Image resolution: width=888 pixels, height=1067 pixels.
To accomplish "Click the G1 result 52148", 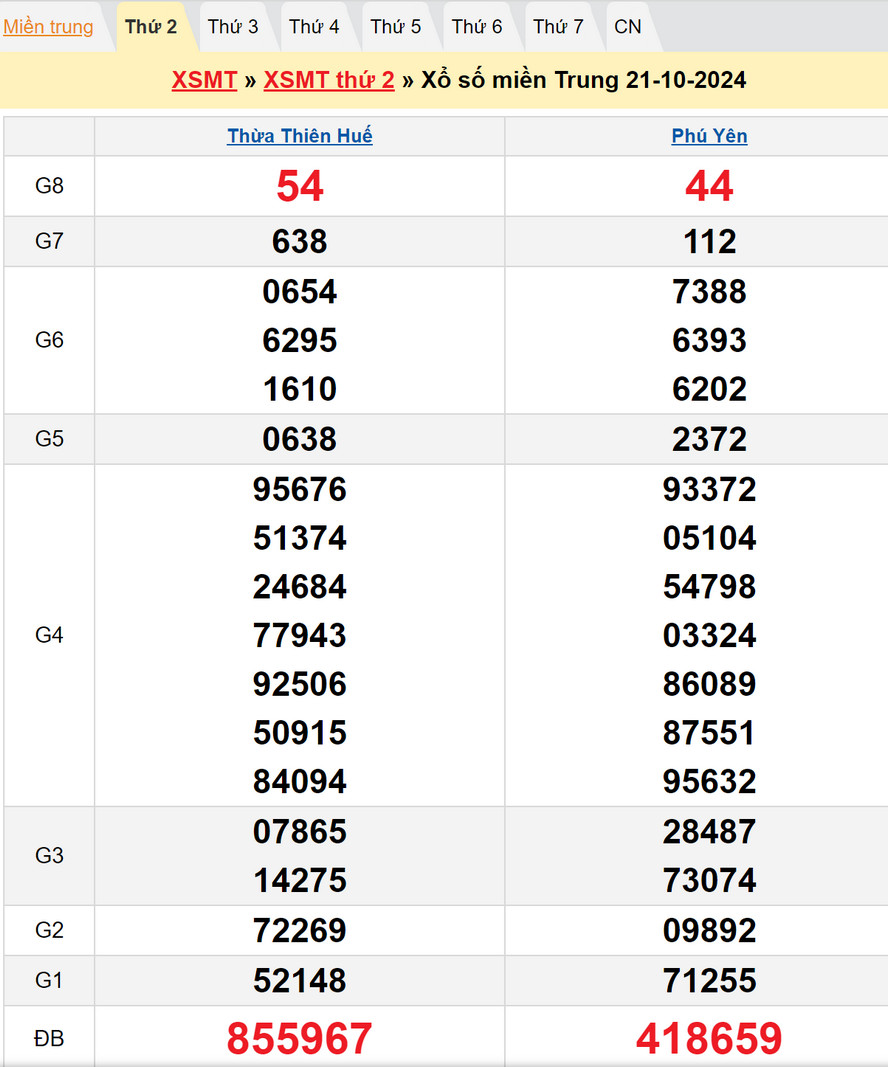I will click(x=300, y=980).
